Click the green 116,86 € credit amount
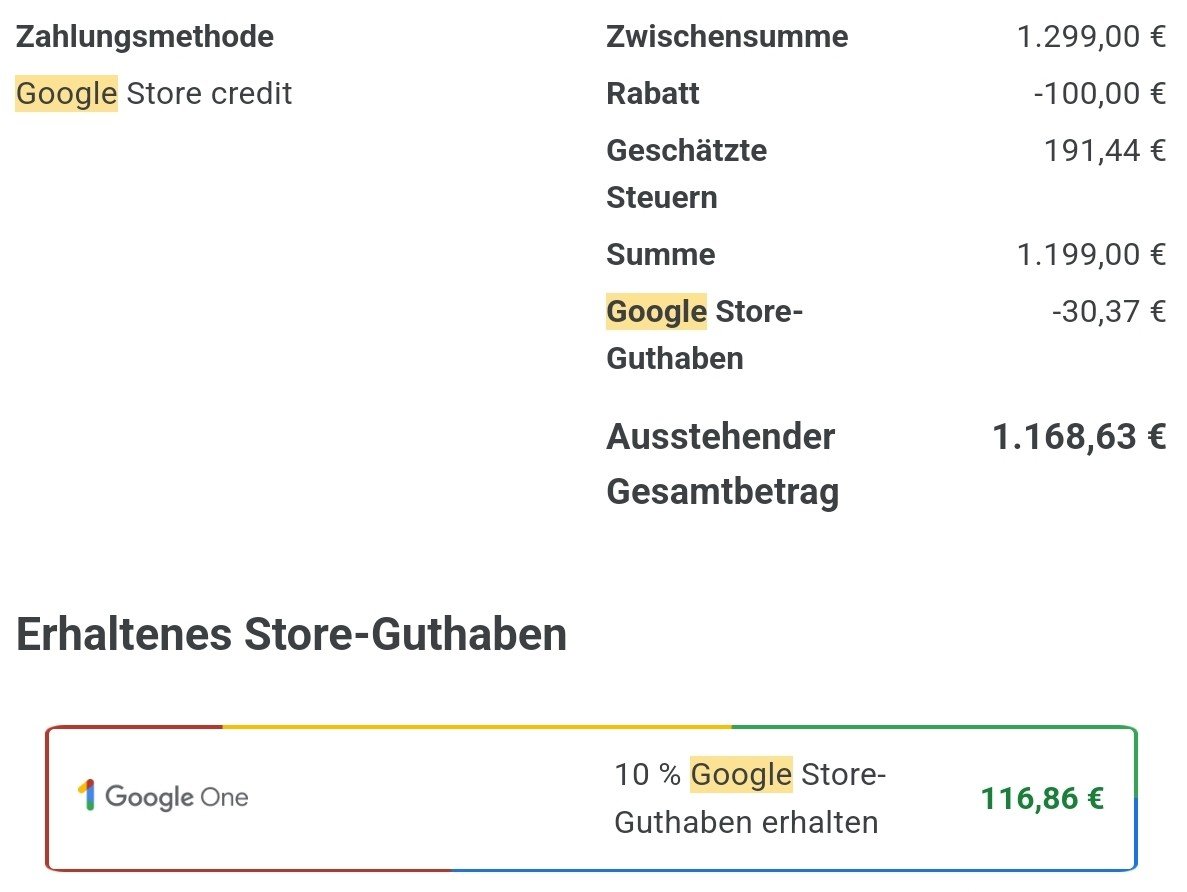The height and width of the screenshot is (892, 1187). tap(1042, 798)
